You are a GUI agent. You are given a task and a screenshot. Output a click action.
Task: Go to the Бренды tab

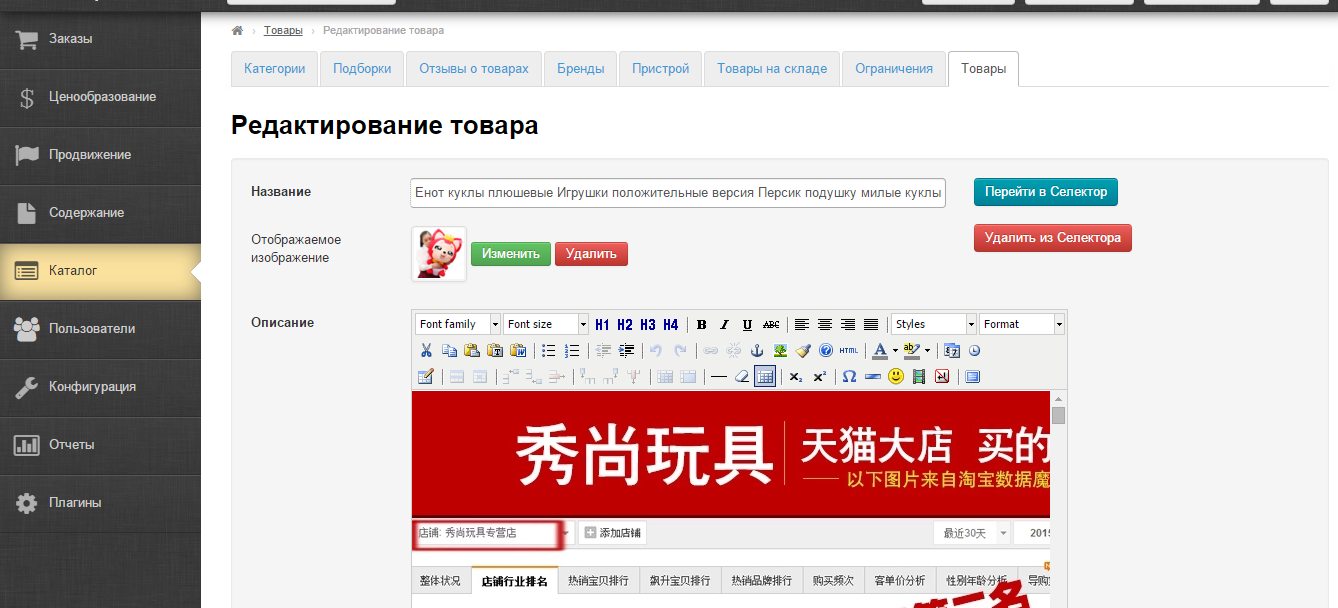click(581, 69)
